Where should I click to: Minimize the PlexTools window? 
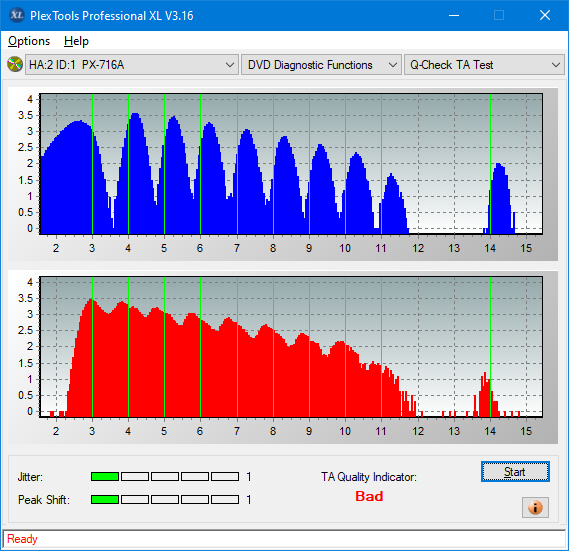coord(454,15)
